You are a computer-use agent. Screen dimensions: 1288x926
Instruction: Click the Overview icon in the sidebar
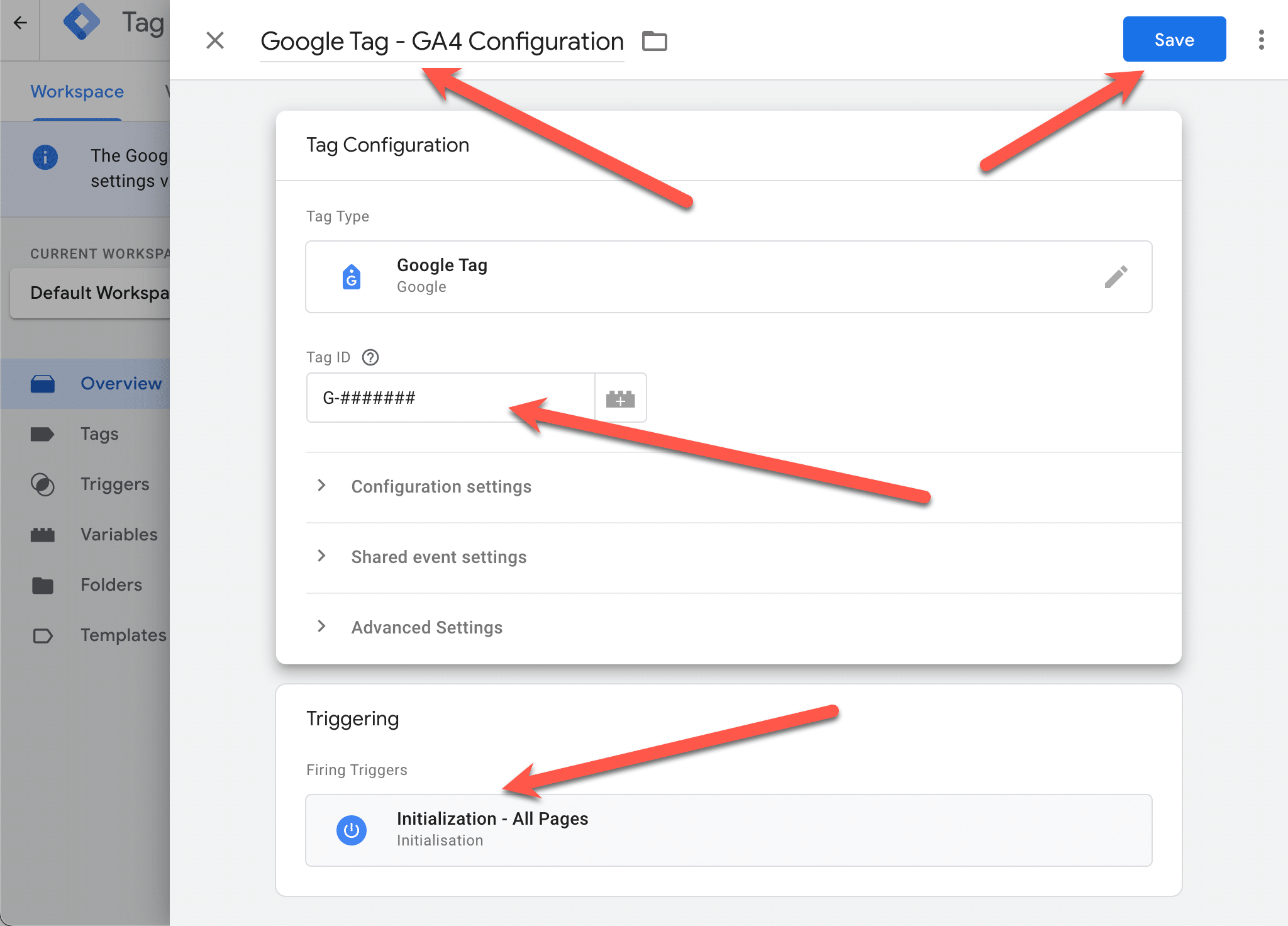click(43, 384)
